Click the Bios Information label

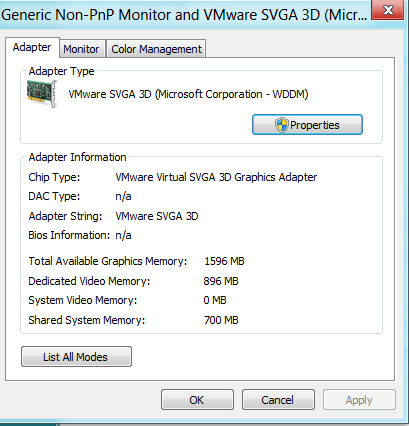coord(69,235)
